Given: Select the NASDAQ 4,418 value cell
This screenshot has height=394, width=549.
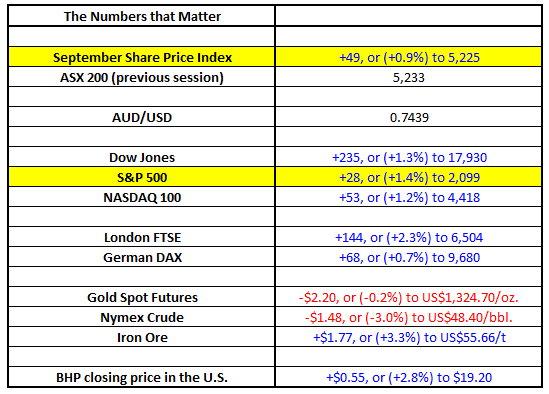Looking at the screenshot, I should tap(409, 197).
